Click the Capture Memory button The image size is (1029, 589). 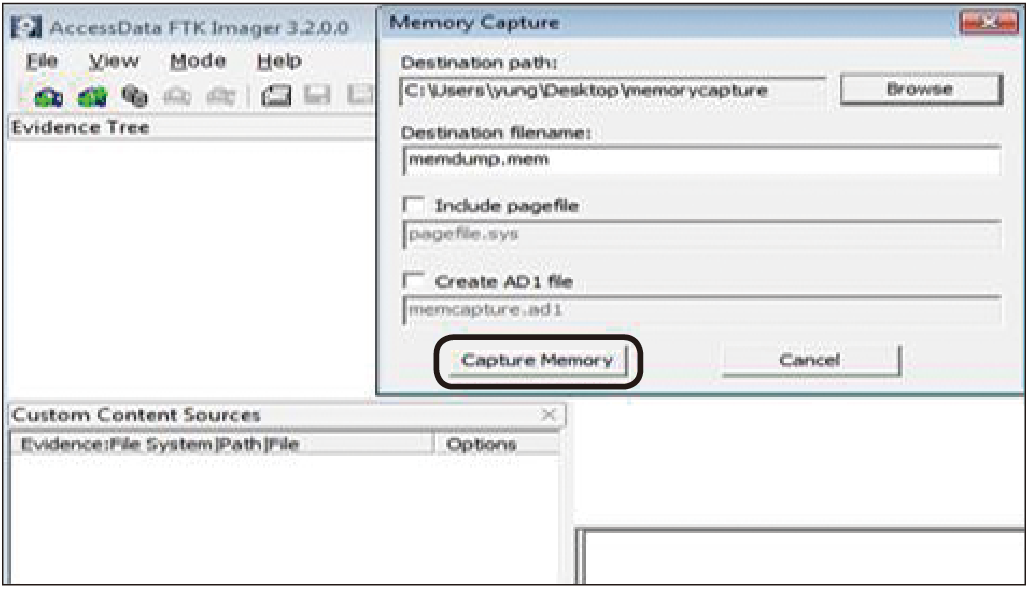(537, 361)
